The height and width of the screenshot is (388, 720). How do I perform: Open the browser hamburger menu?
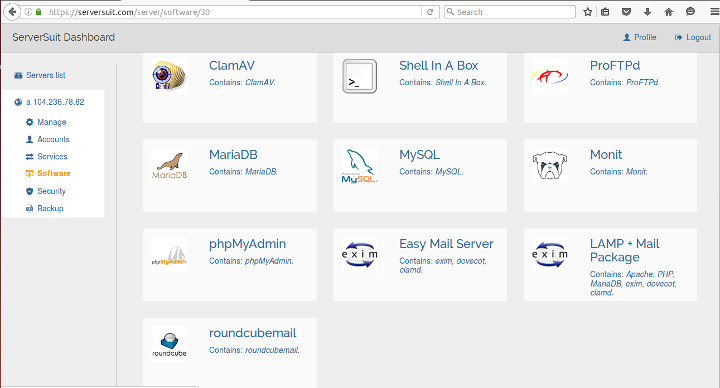point(714,12)
